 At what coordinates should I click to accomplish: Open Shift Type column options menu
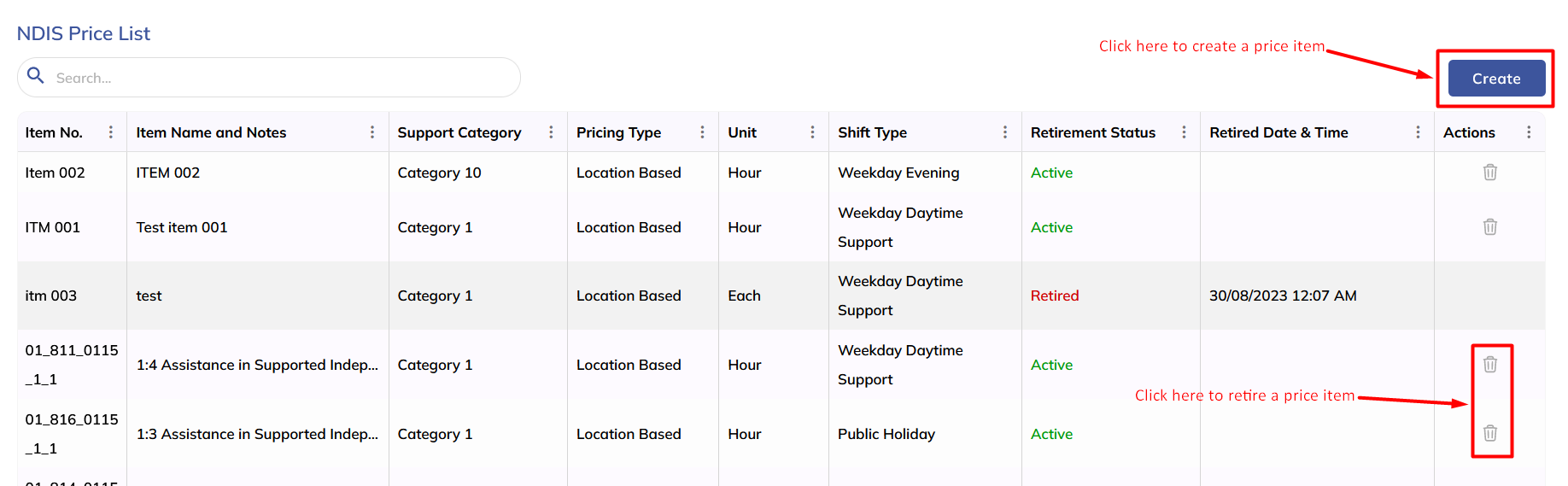[x=1004, y=132]
